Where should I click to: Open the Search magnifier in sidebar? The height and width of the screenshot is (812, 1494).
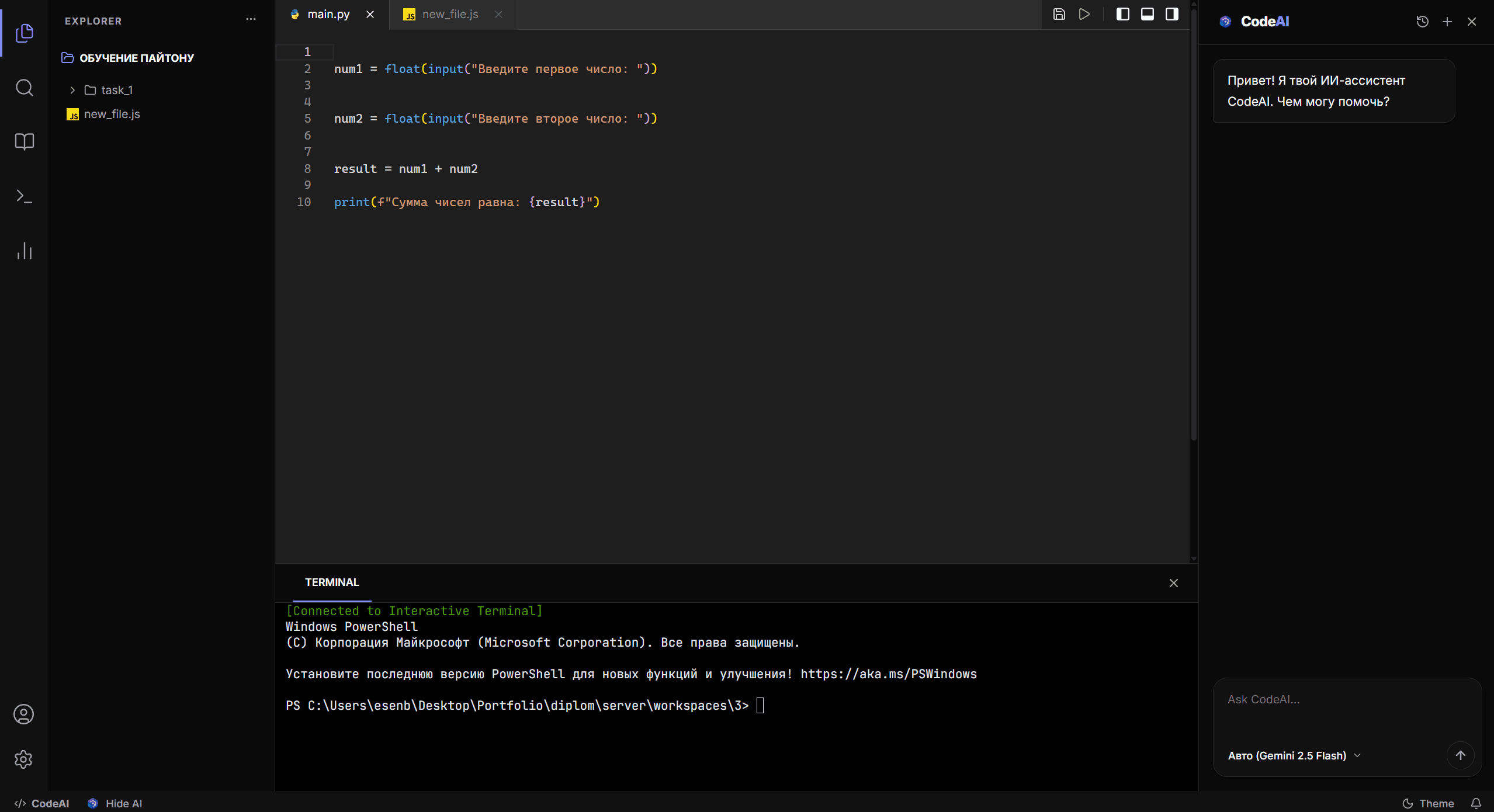pyautogui.click(x=24, y=88)
